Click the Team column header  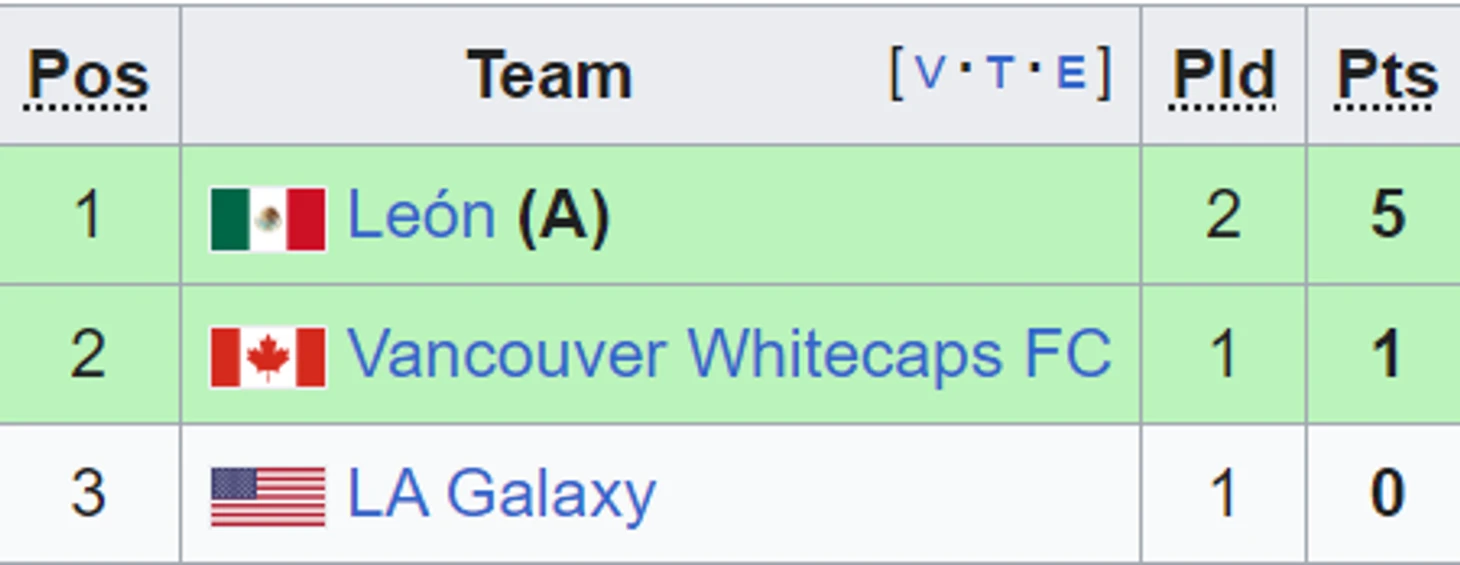click(550, 76)
